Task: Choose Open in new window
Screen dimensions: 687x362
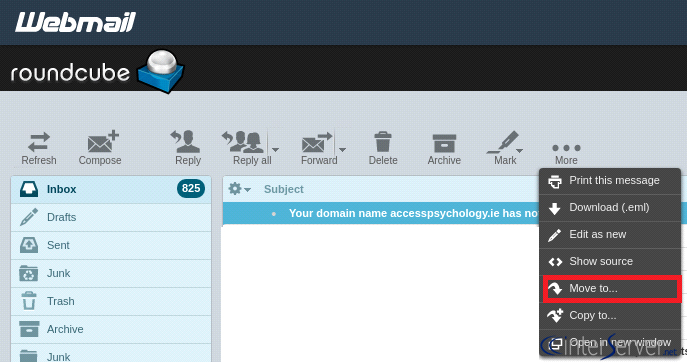Action: (x=610, y=343)
